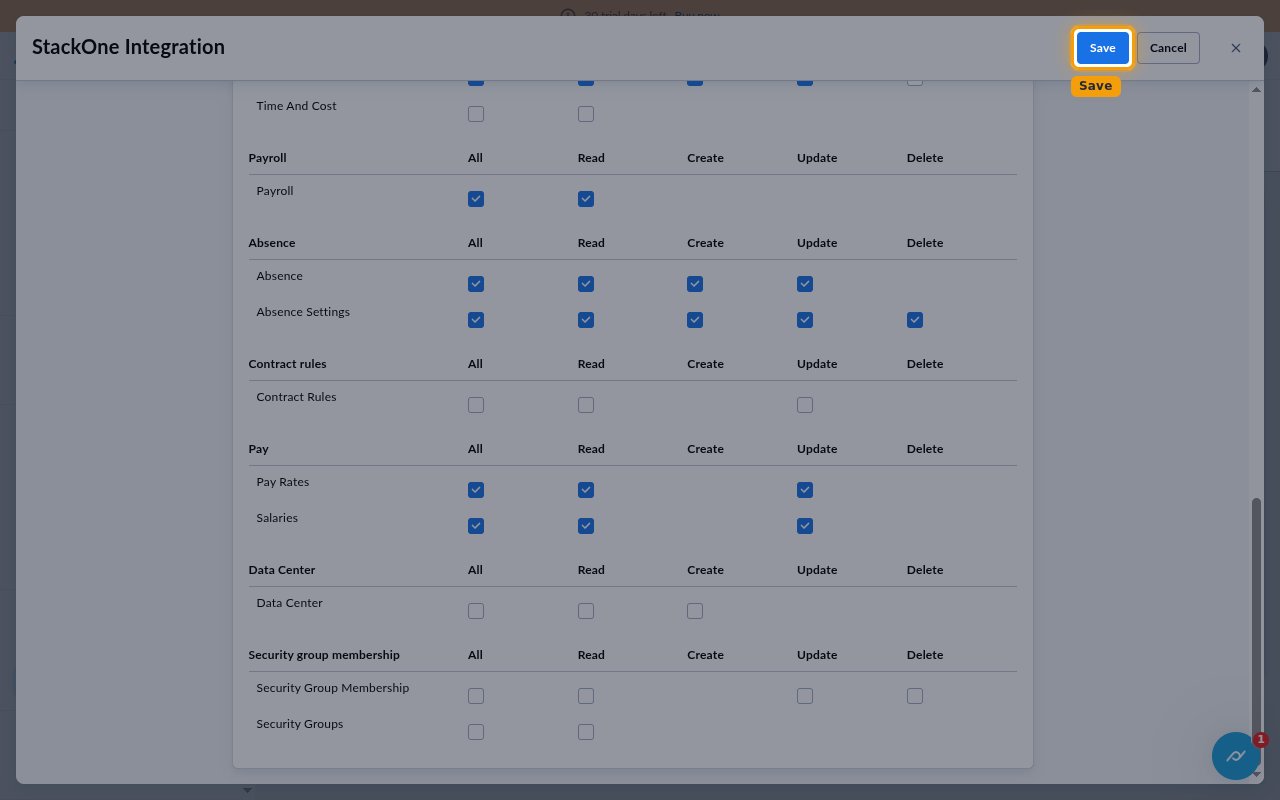Click the Absence Settings row label
Image resolution: width=1280 pixels, height=800 pixels.
(x=303, y=312)
